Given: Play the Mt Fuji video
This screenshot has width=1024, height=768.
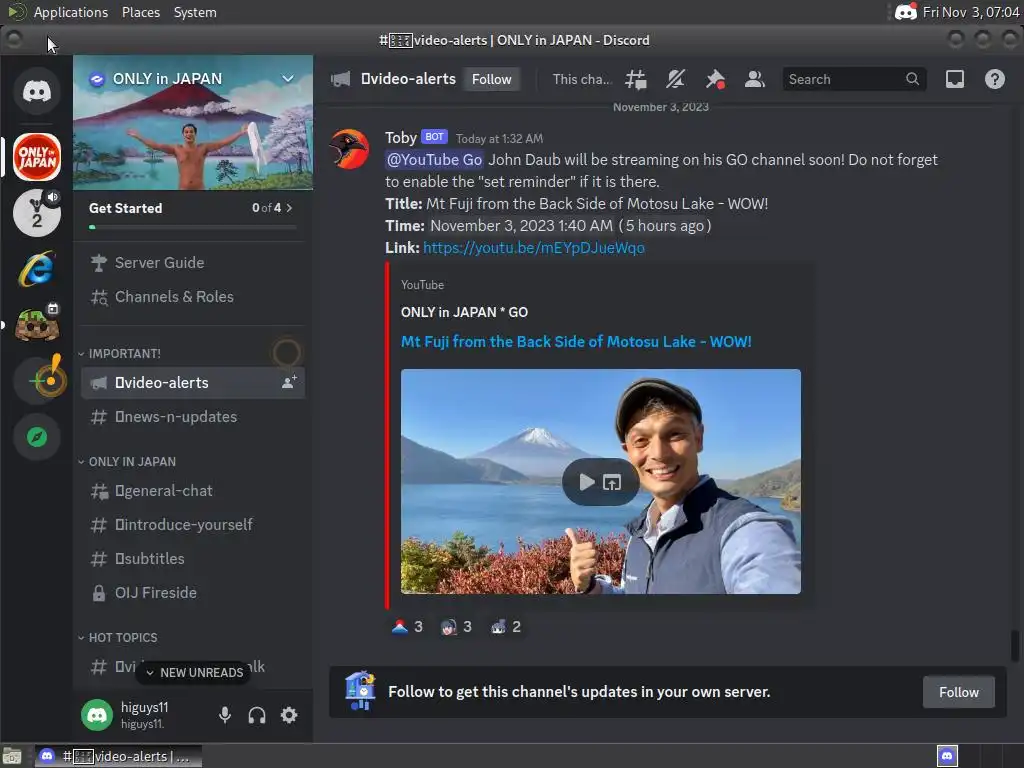Looking at the screenshot, I should click(x=586, y=483).
